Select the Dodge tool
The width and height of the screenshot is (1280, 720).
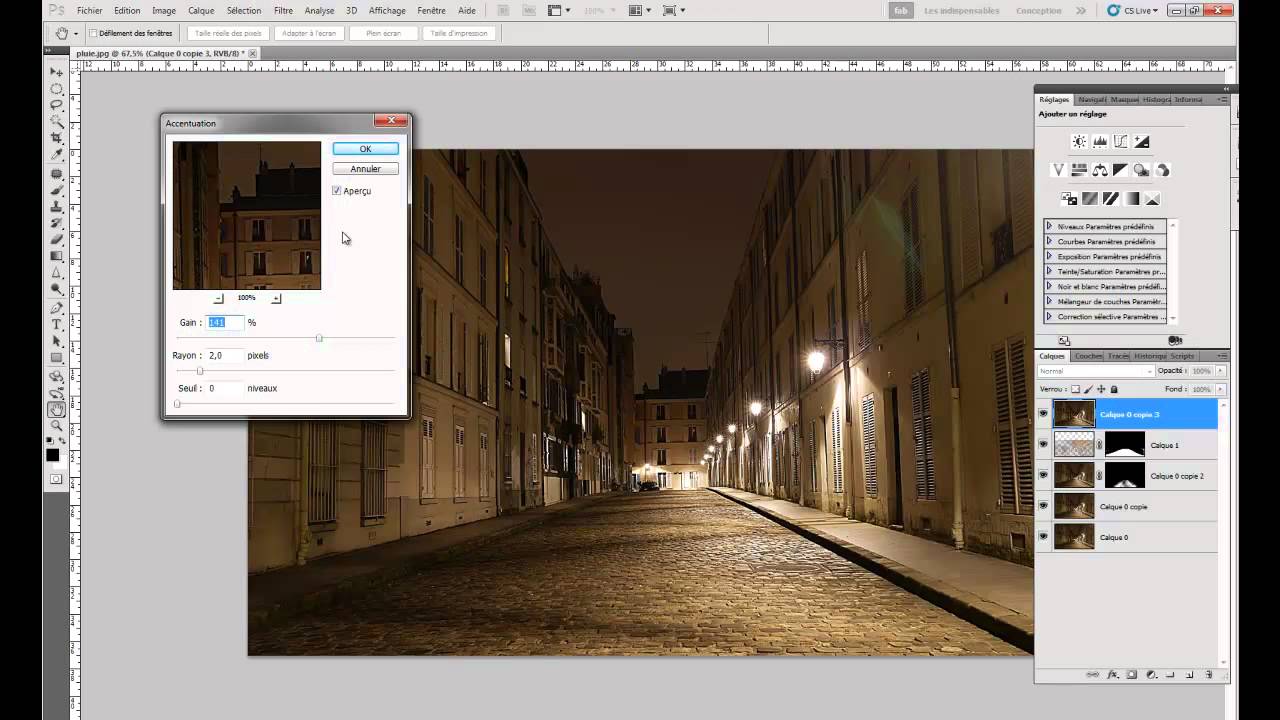56,289
